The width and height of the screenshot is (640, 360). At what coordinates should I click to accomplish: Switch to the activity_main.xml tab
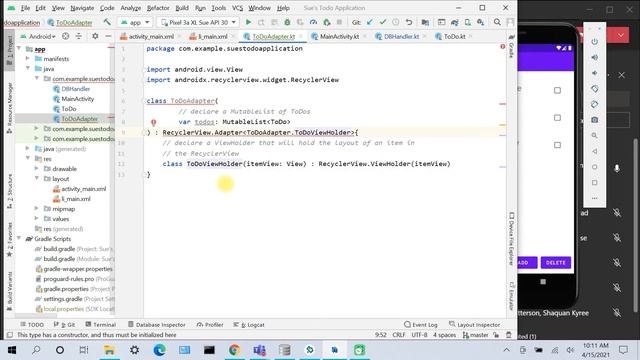(x=151, y=36)
